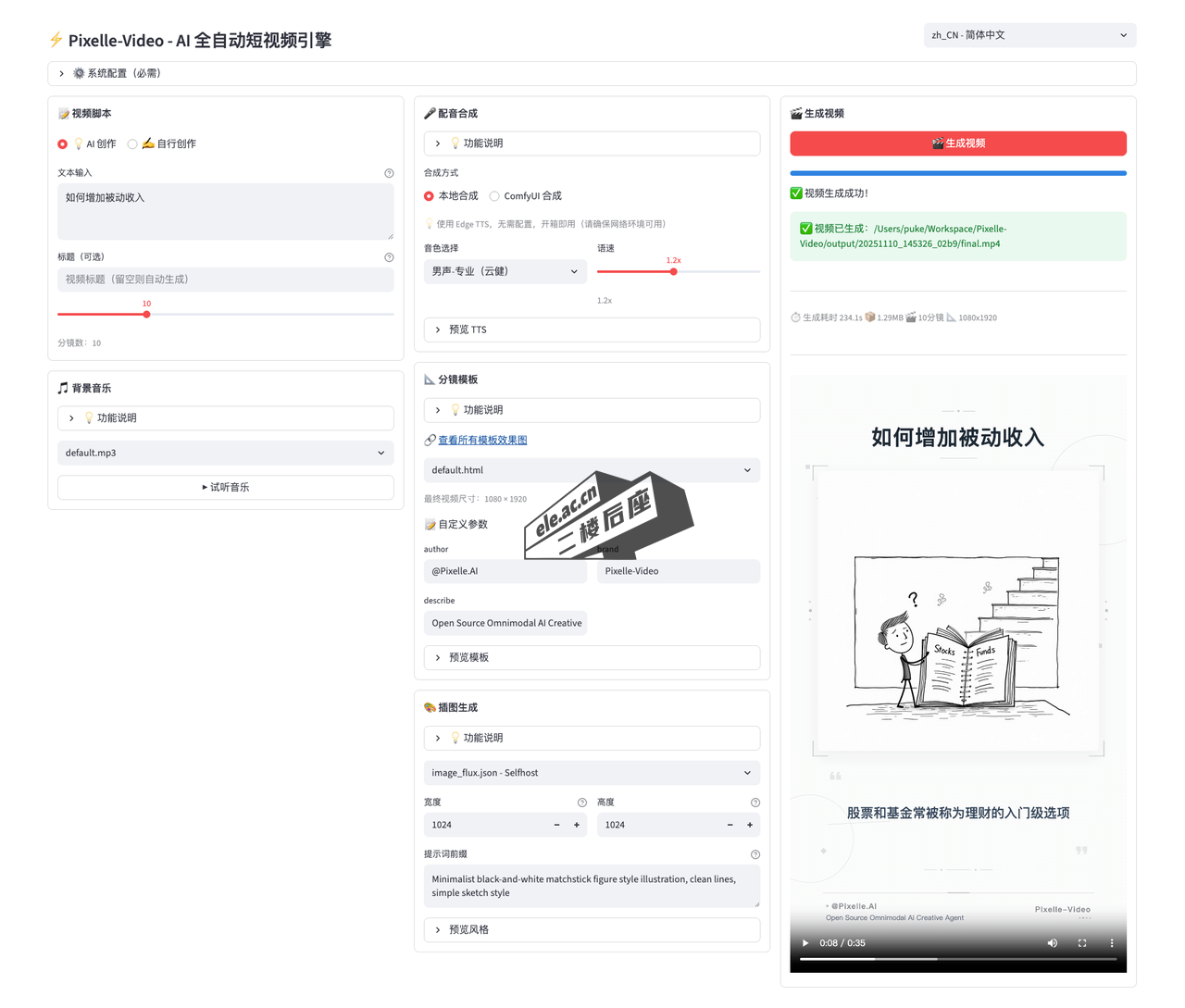Open the default.mp3 music dropdown
1185x1008 pixels.
pyautogui.click(x=226, y=453)
